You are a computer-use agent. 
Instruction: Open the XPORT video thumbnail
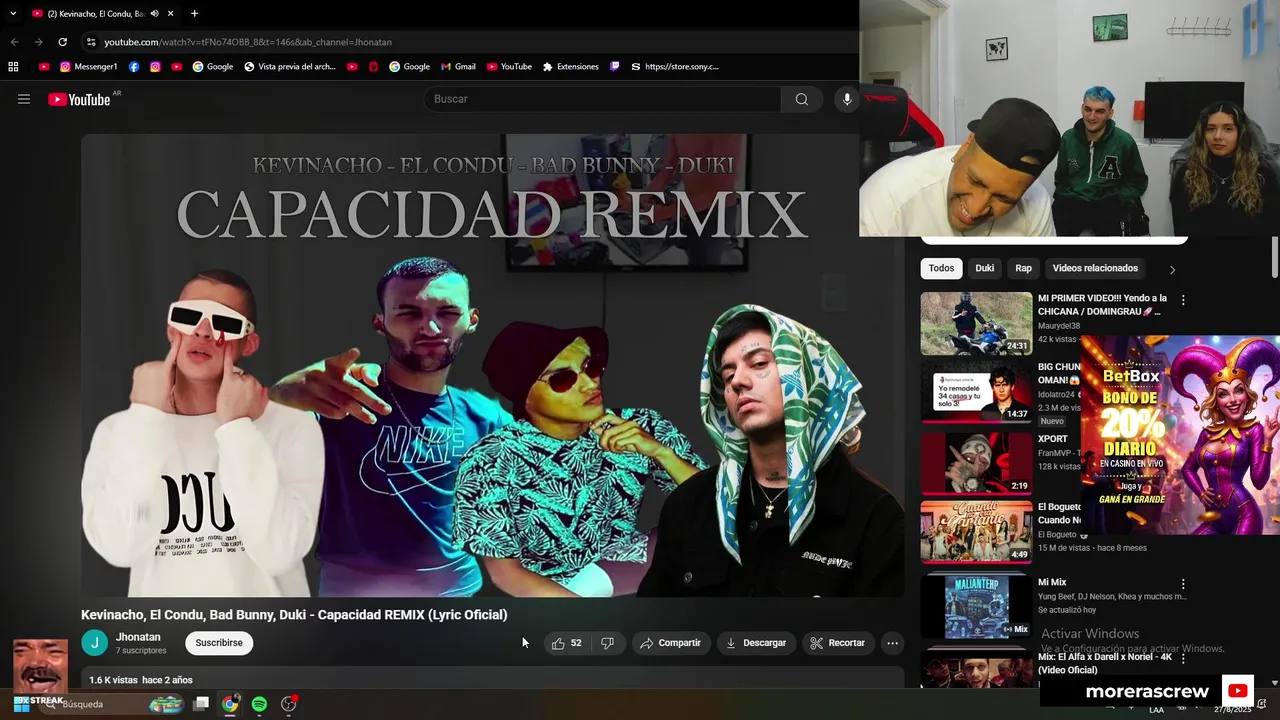click(x=976, y=463)
